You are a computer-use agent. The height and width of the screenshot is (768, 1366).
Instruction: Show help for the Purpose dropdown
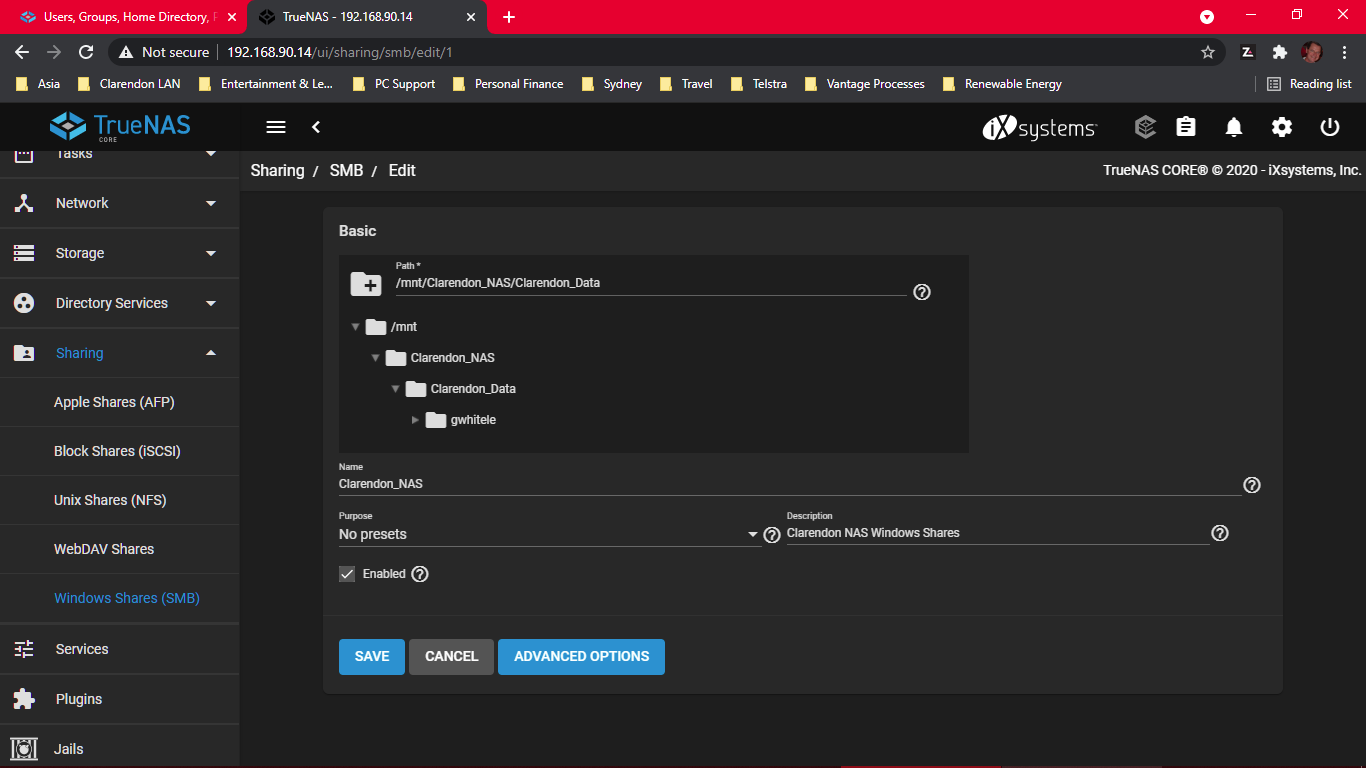coord(772,535)
